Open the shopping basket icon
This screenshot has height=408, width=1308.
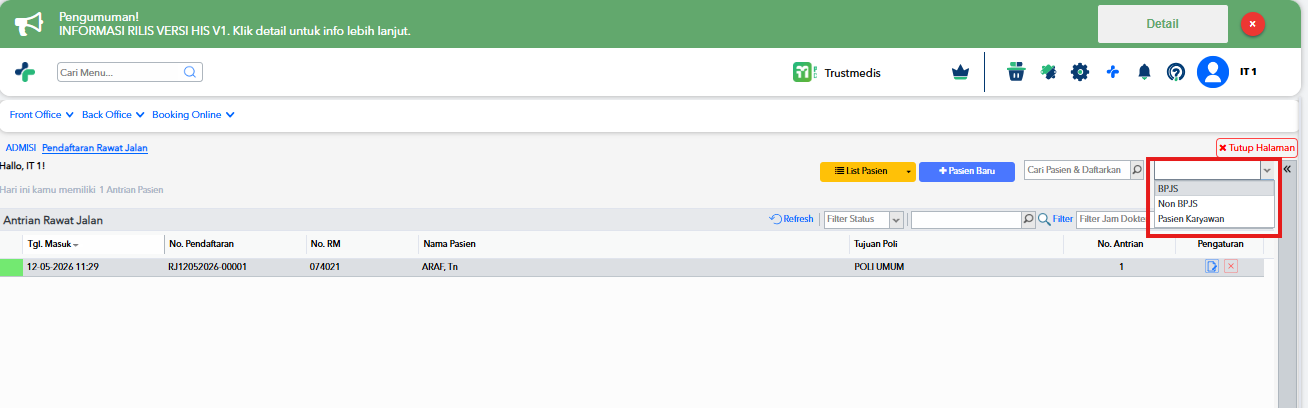[x=1016, y=72]
